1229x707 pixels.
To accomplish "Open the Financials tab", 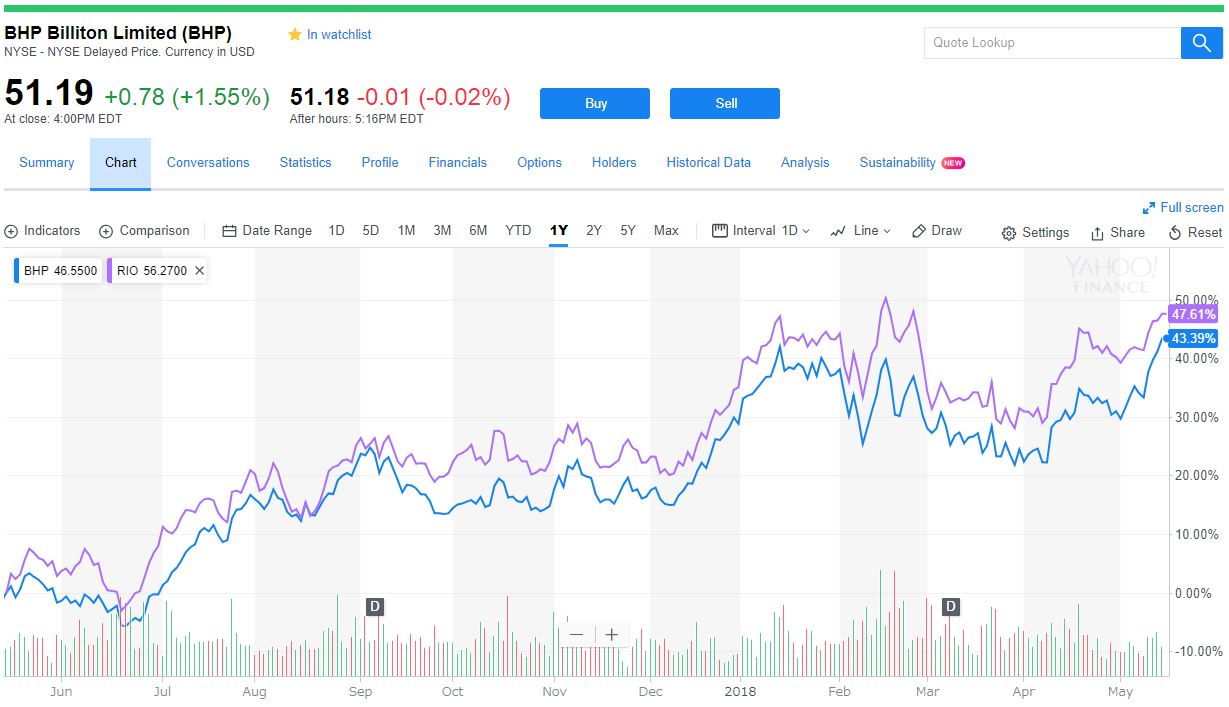I will [458, 163].
